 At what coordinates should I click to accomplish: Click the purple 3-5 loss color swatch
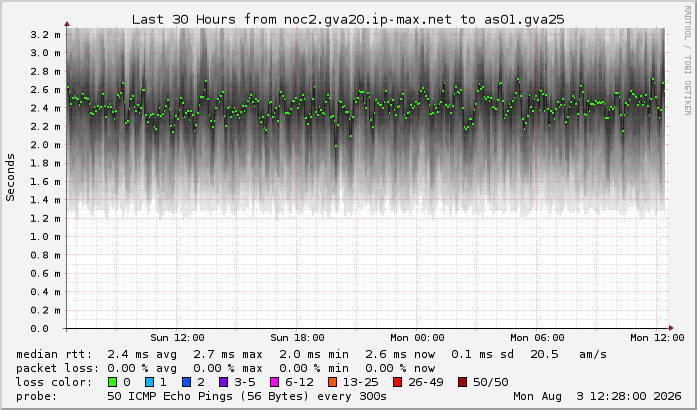click(223, 382)
